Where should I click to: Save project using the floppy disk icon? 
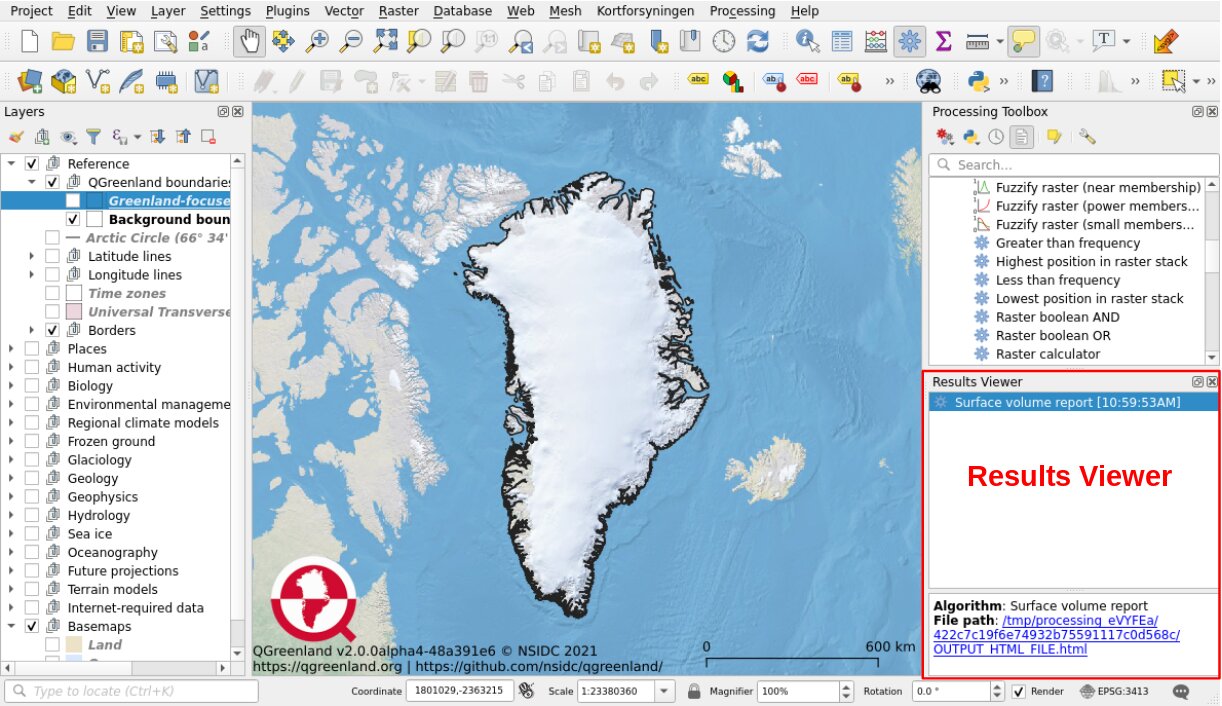pos(97,41)
